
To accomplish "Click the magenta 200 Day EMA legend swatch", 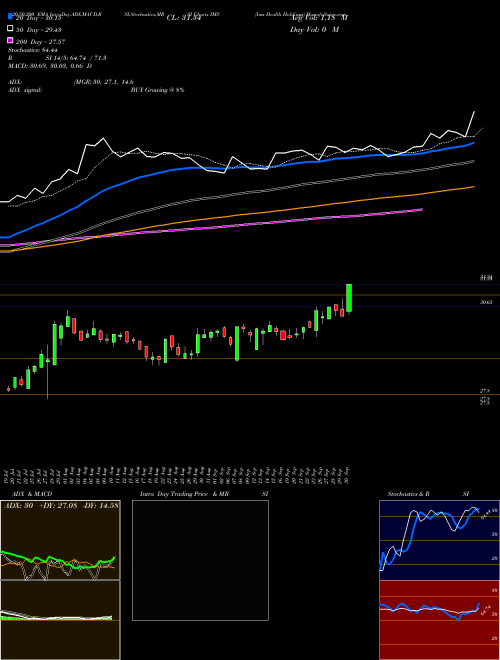I will coord(10,40).
